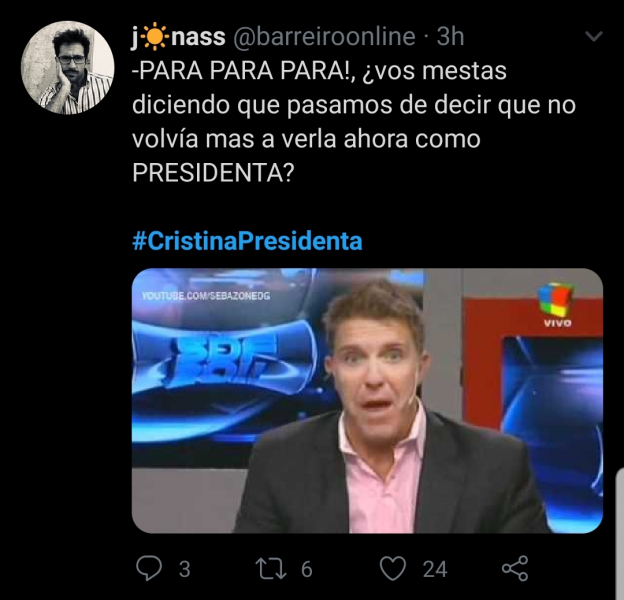The width and height of the screenshot is (624, 600).
Task: Click the like count showing 24
Action: [x=435, y=569]
